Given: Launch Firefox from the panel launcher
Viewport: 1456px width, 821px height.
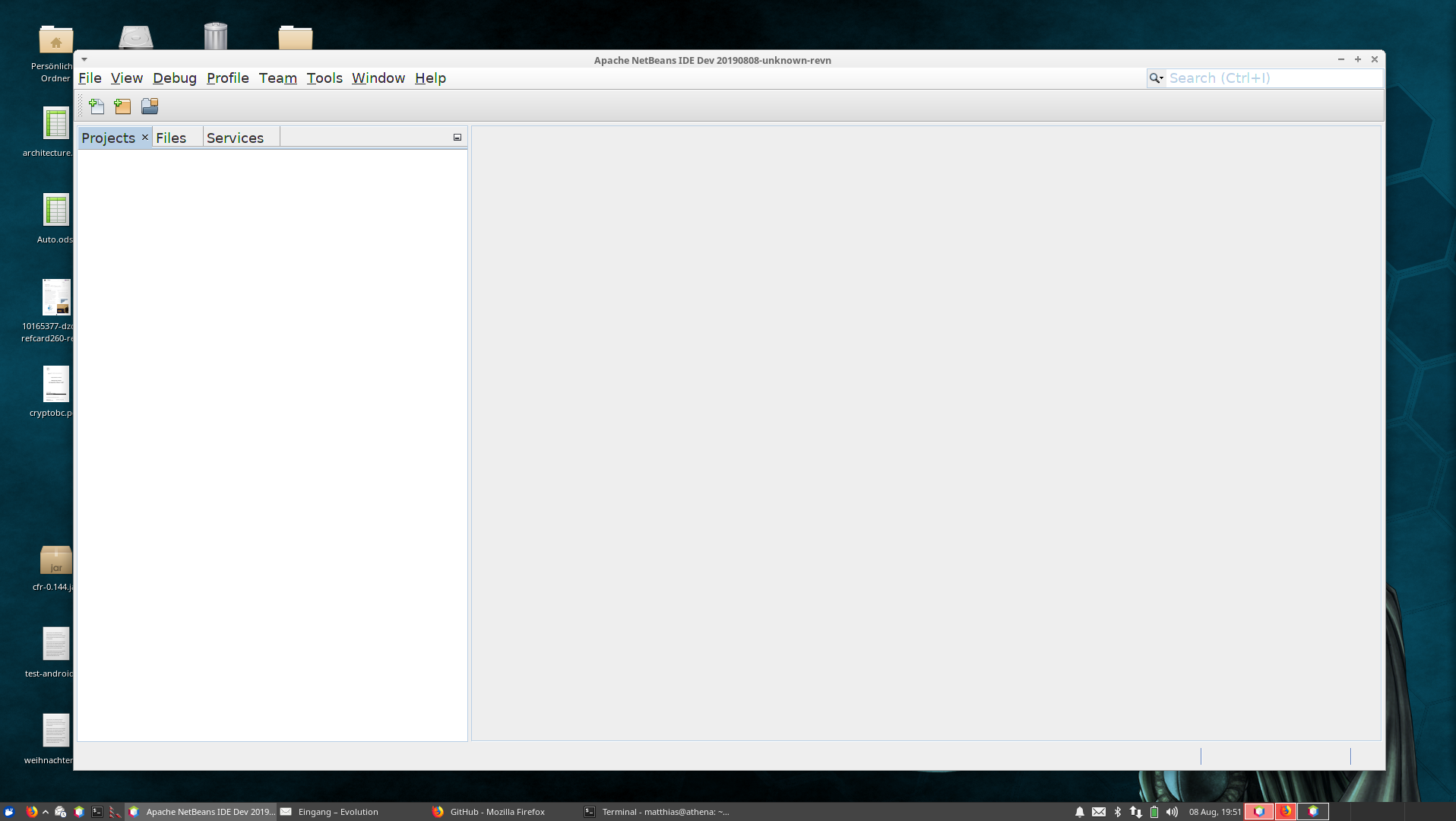Looking at the screenshot, I should (x=32, y=812).
